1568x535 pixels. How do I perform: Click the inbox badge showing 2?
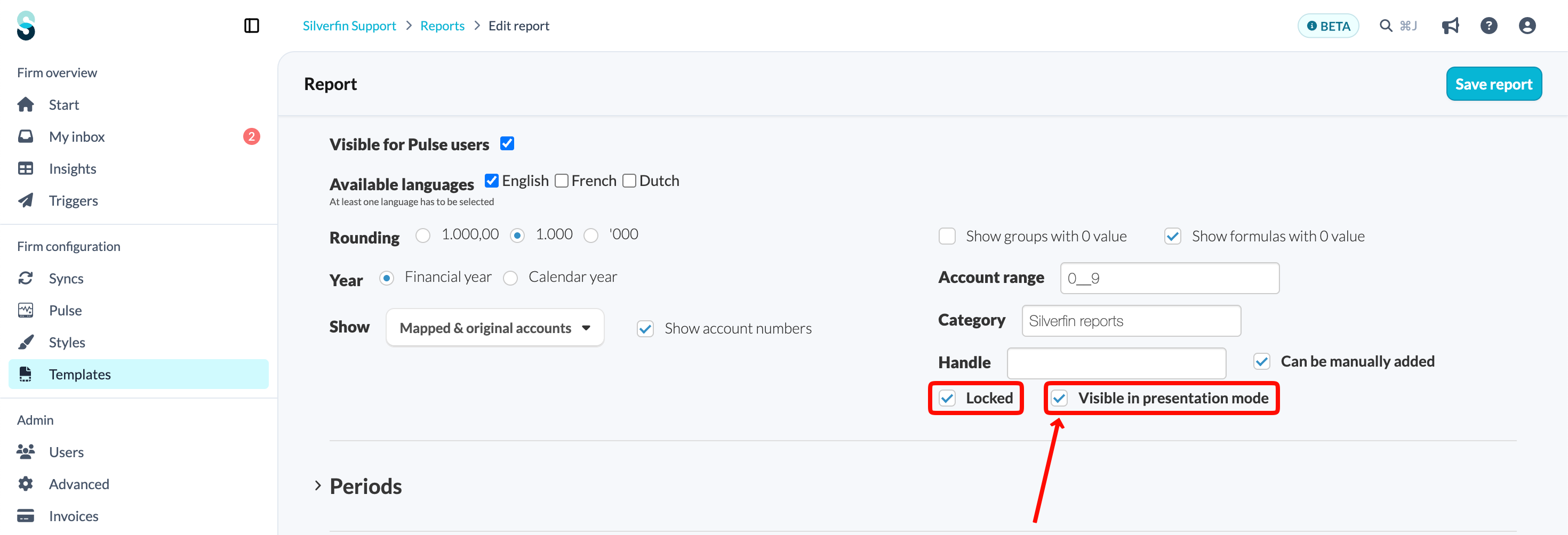tap(251, 136)
